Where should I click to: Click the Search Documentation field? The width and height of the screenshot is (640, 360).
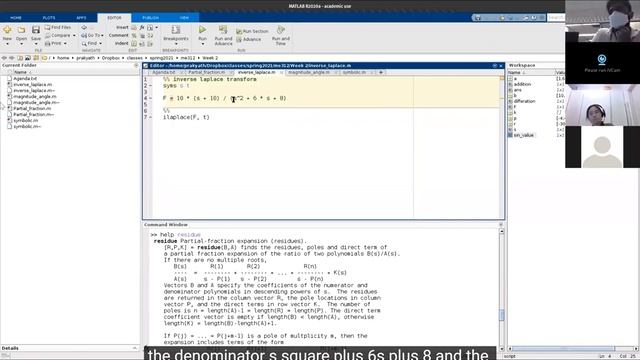point(556,18)
